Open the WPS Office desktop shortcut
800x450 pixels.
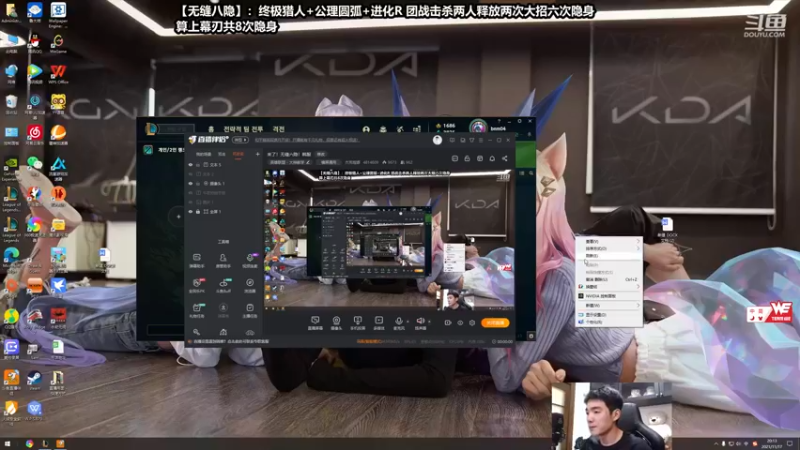coord(58,72)
